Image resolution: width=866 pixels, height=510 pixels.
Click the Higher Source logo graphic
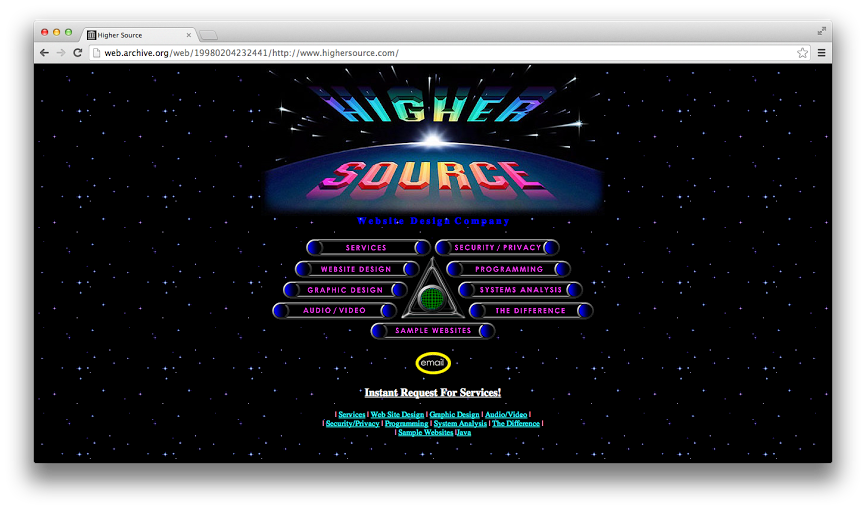pos(432,141)
